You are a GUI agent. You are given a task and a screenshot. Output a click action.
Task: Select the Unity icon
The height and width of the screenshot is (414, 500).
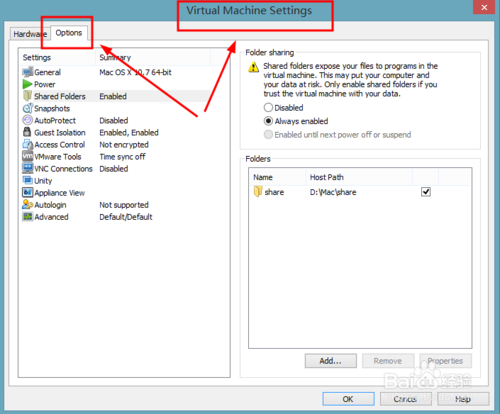[27, 180]
